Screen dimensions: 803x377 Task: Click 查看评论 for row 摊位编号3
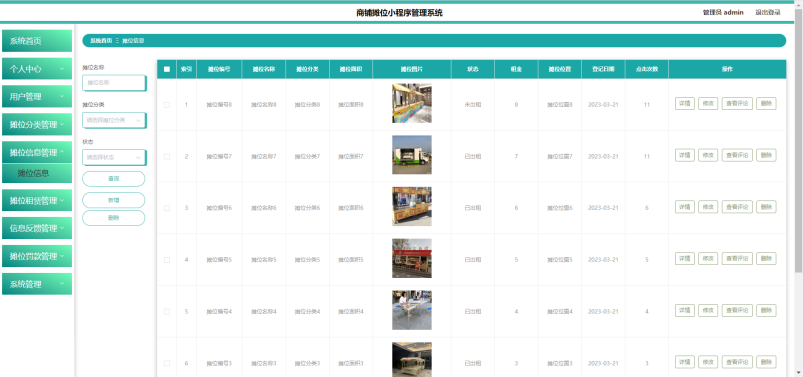737,362
